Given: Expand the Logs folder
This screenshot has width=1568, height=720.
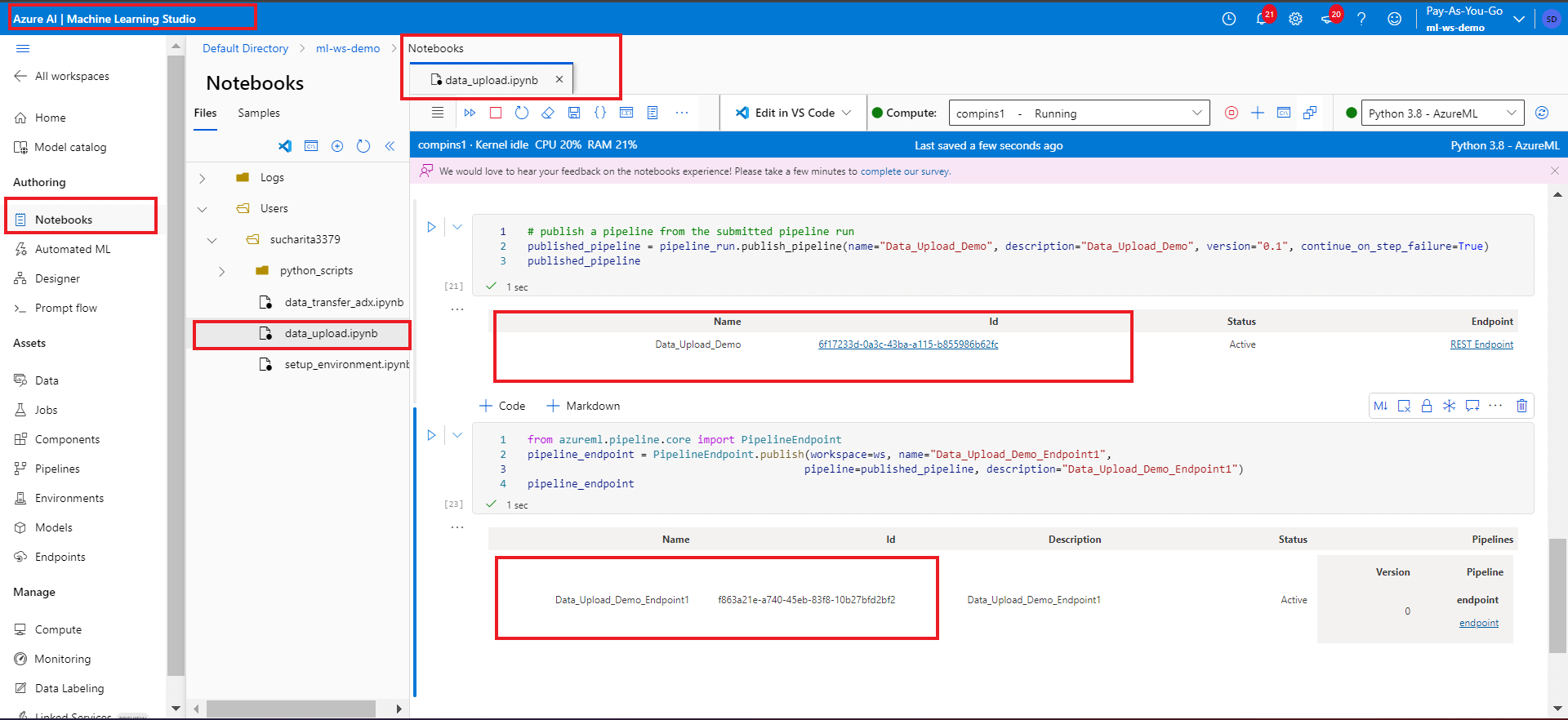Looking at the screenshot, I should pyautogui.click(x=203, y=178).
